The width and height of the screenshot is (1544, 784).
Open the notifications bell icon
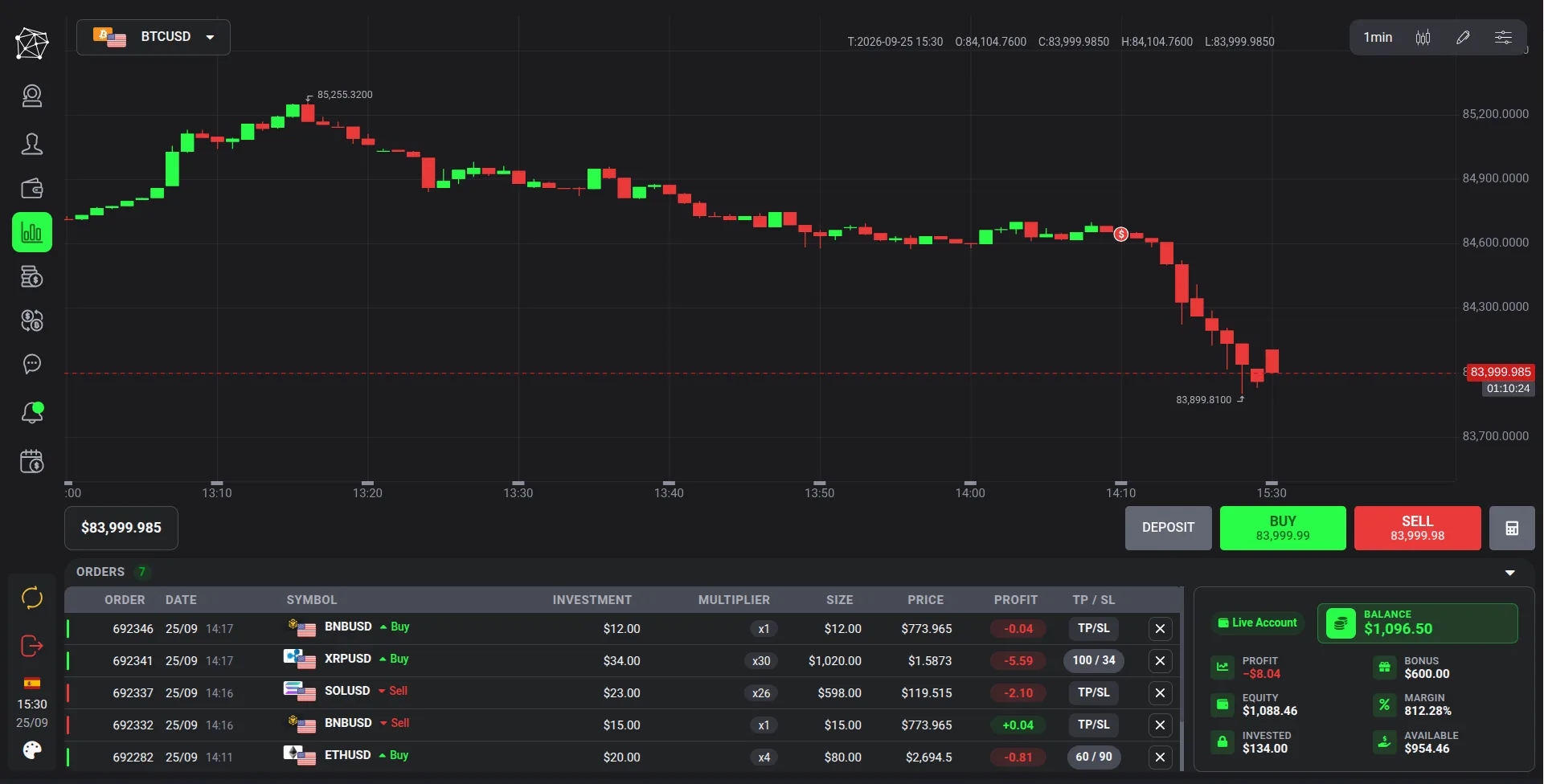tap(32, 412)
